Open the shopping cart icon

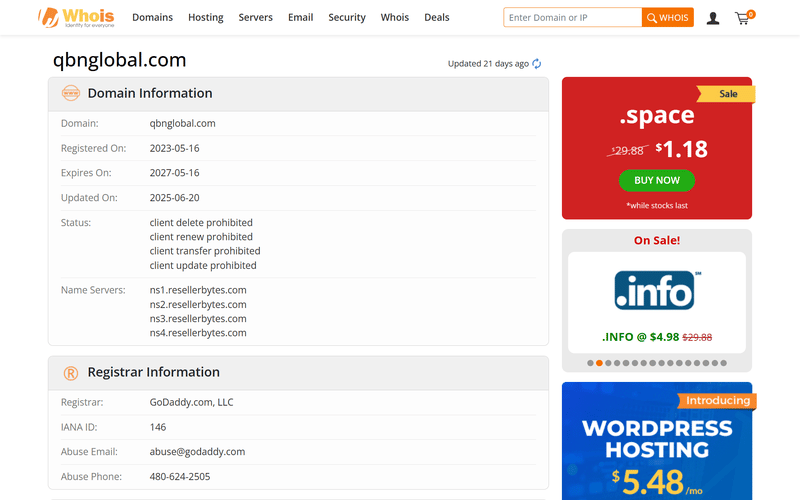(744, 18)
